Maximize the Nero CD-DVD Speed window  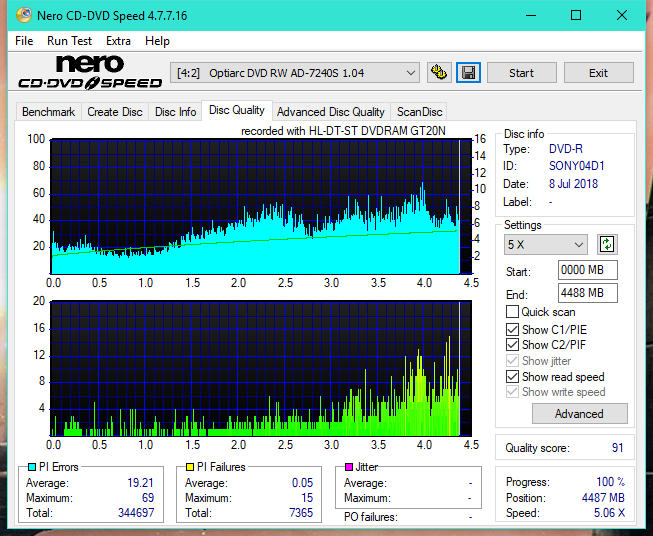(x=576, y=15)
